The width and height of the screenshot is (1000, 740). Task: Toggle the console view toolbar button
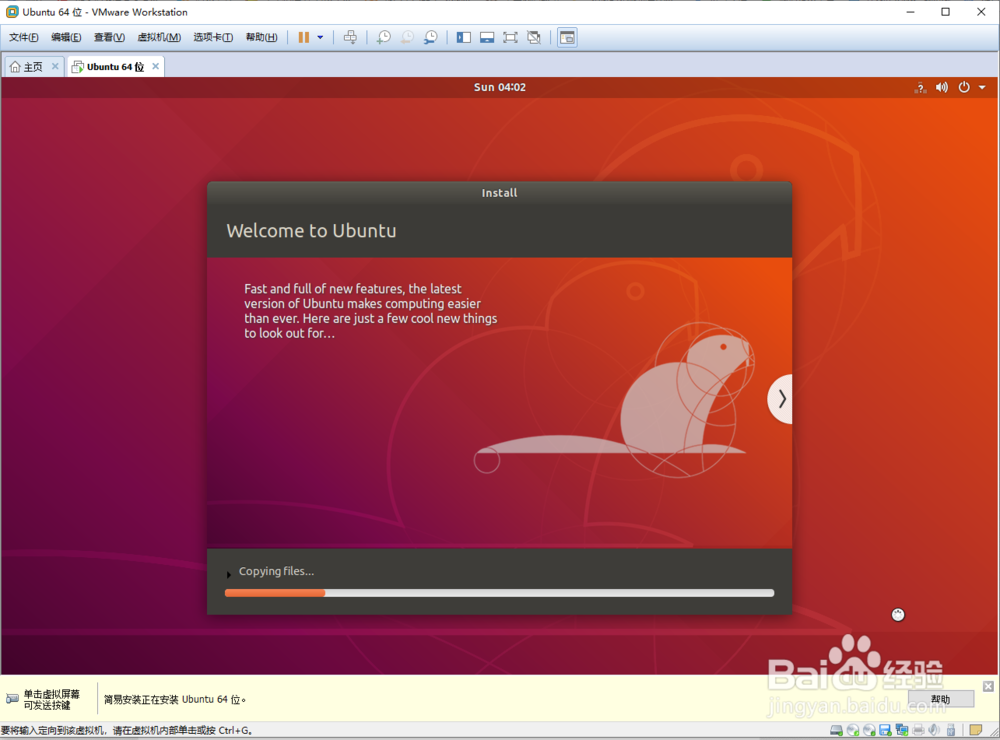[567, 38]
